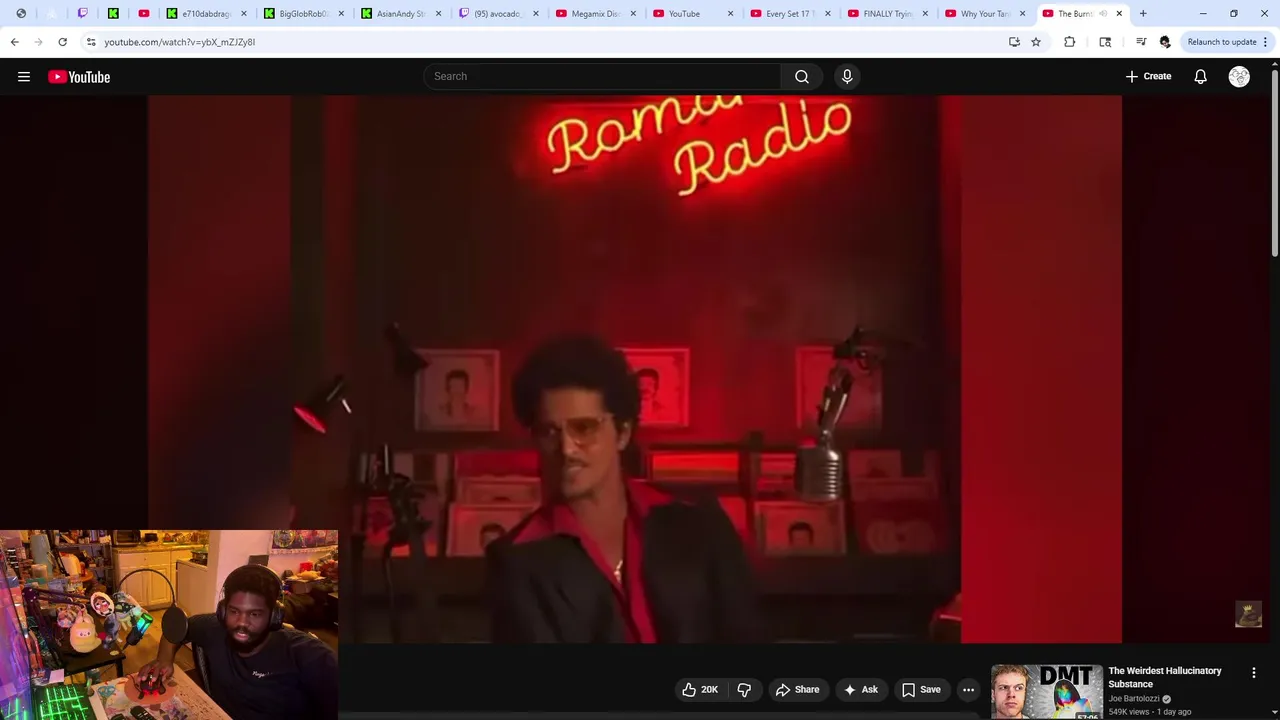The height and width of the screenshot is (720, 1280).
Task: Open The Weirdest Hallucinatory Substance title
Action: pos(1165,677)
